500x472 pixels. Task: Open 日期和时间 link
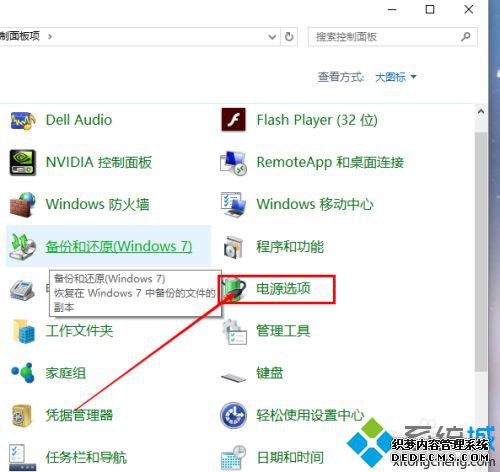290,457
